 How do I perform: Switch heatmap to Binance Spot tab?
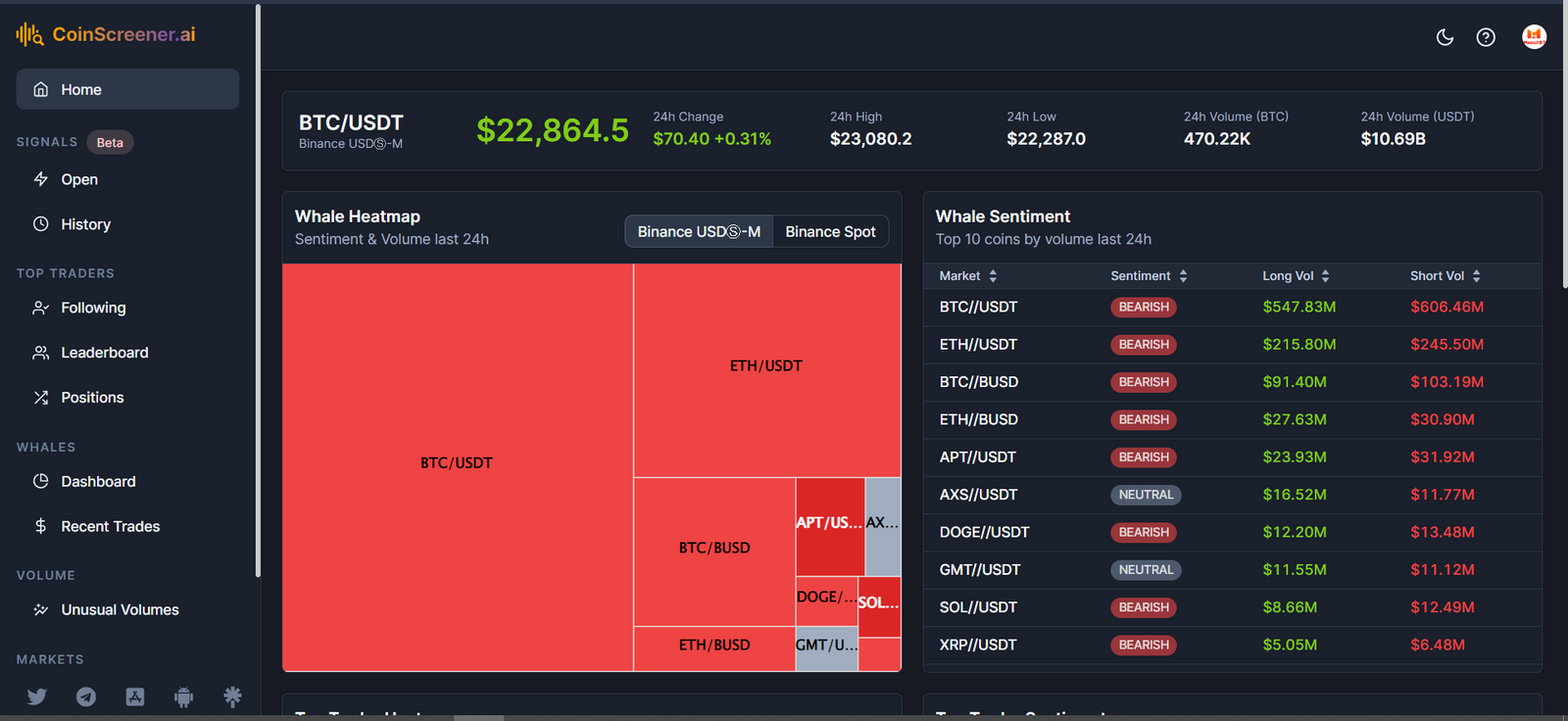point(830,231)
